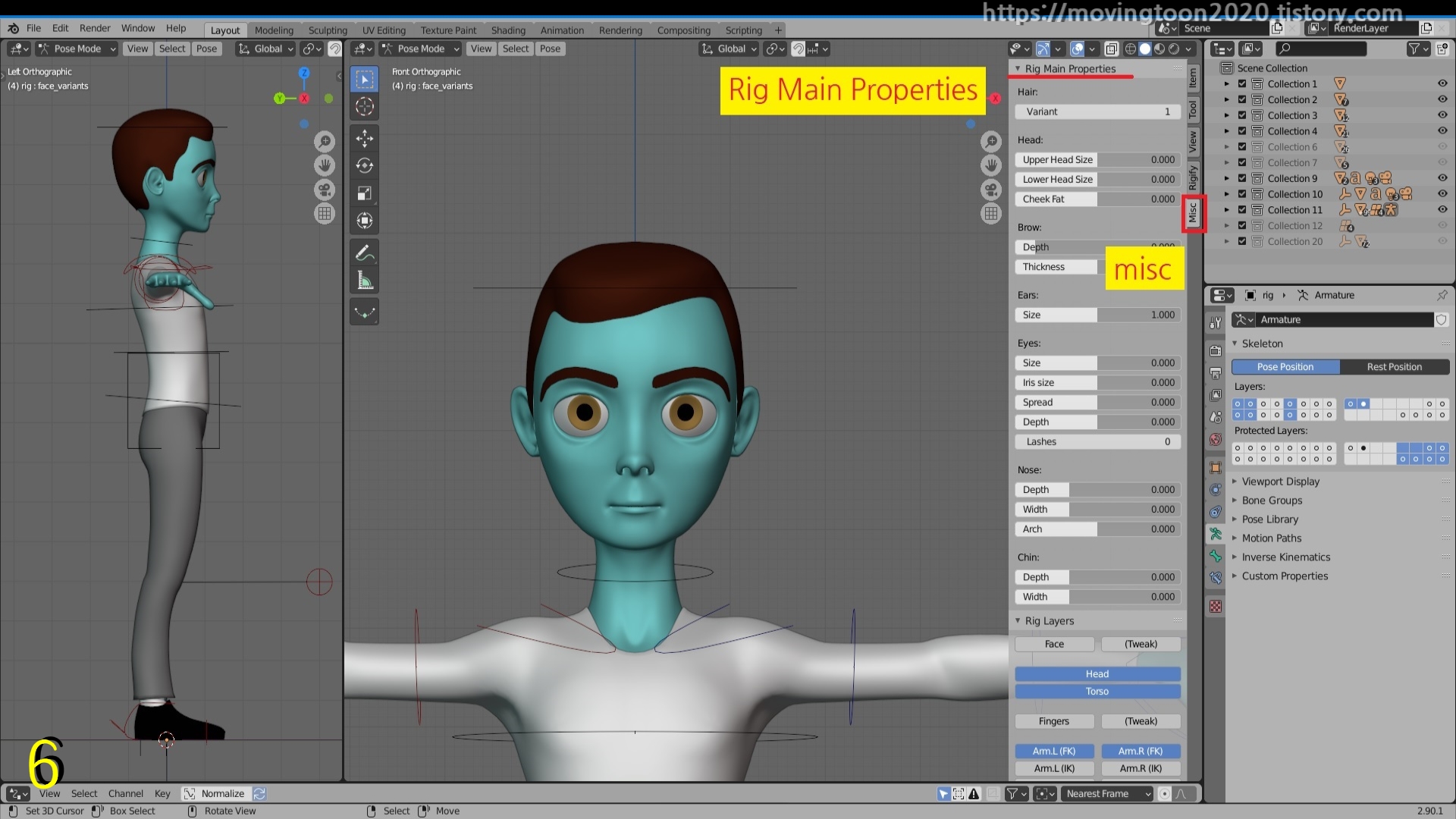Open Rigify sidebar tab
The width and height of the screenshot is (1456, 819).
pos(1193,177)
